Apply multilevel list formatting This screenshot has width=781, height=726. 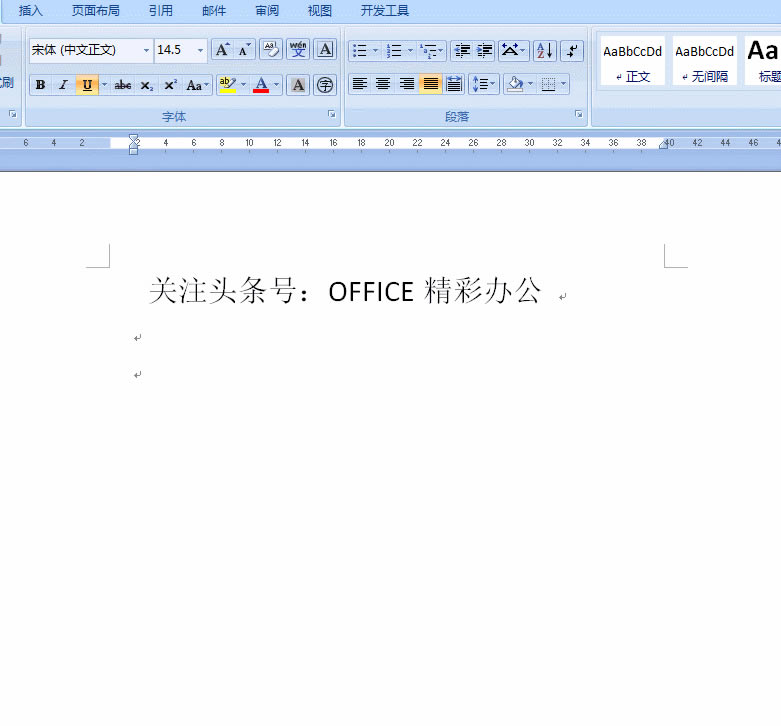click(431, 50)
